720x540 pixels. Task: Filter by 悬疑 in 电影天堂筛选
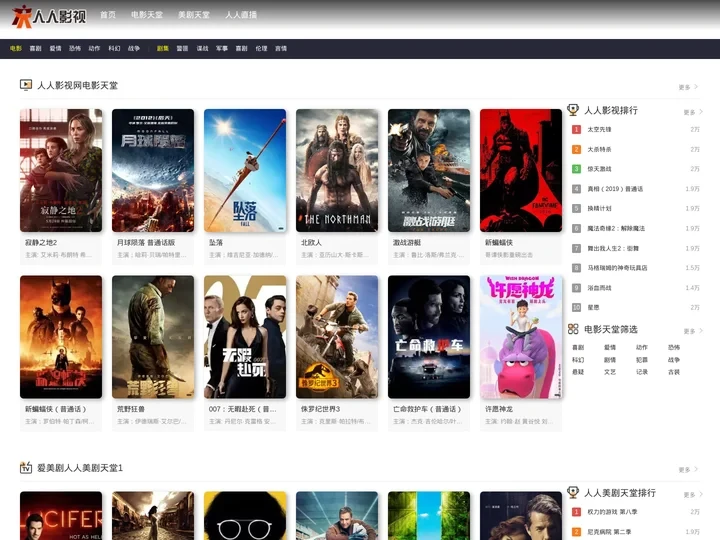[x=578, y=372]
